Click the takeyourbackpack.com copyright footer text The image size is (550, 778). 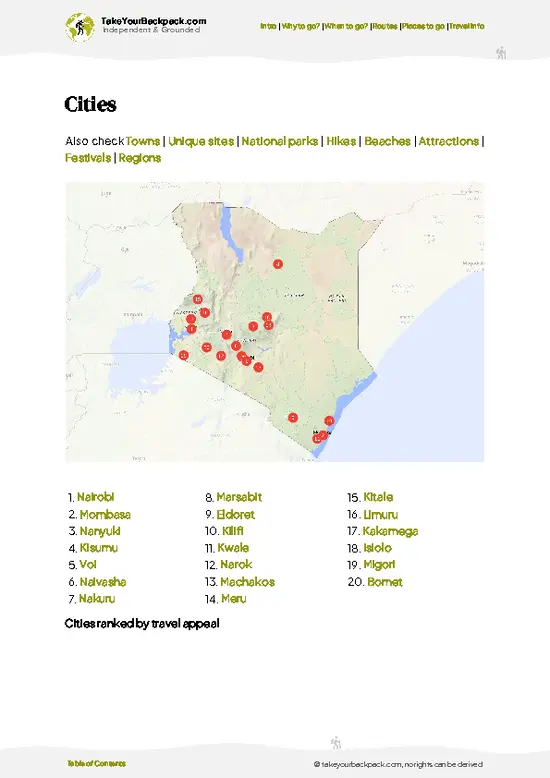[398, 765]
